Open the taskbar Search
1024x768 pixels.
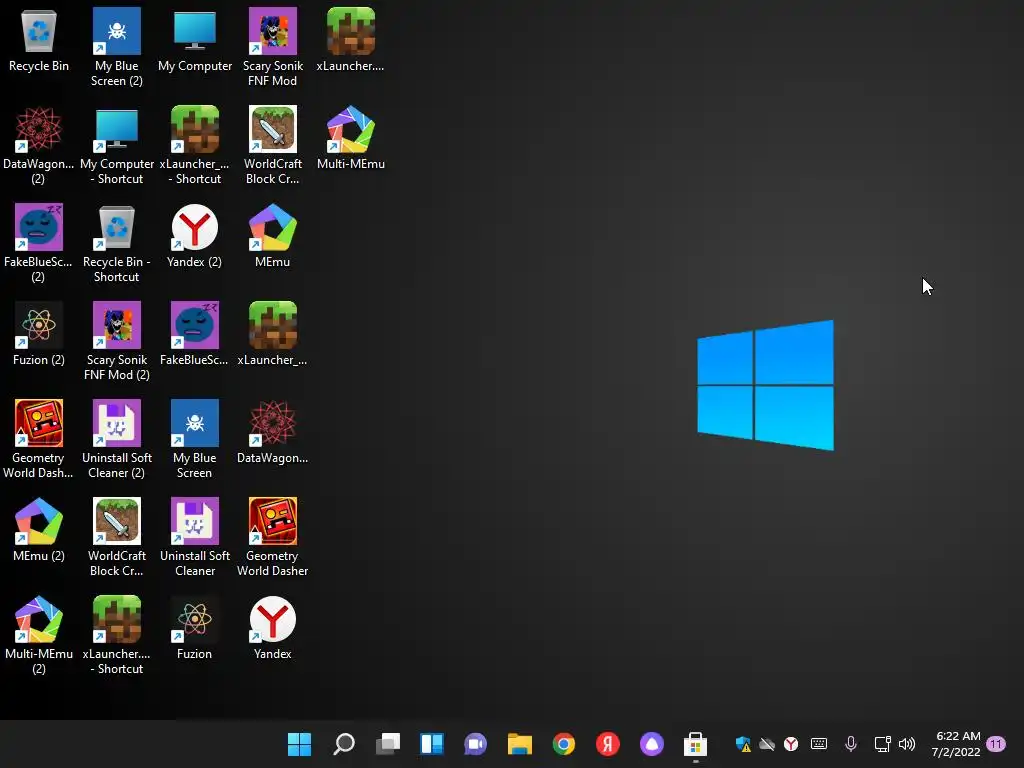344,744
